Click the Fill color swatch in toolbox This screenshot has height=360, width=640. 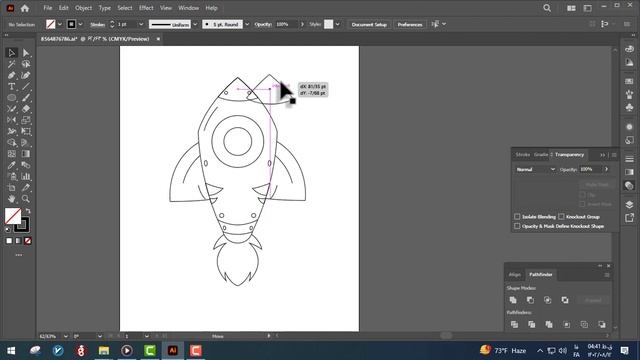click(x=13, y=216)
